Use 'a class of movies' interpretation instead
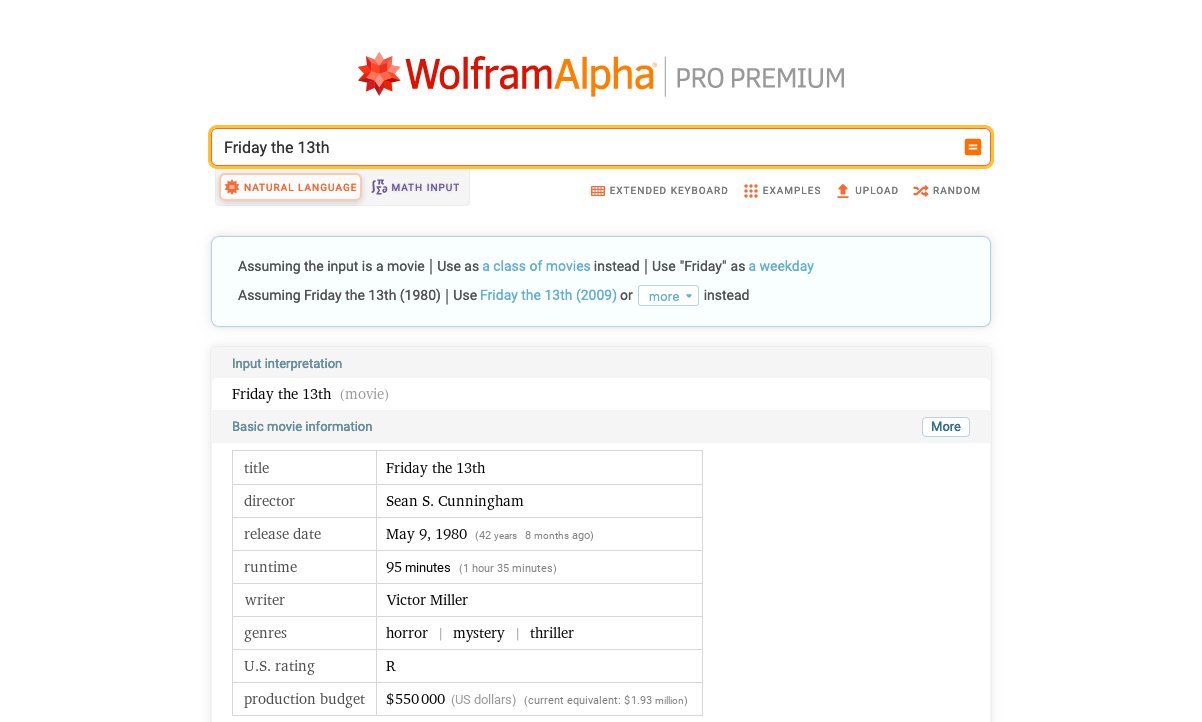The height and width of the screenshot is (722, 1202). tap(535, 266)
